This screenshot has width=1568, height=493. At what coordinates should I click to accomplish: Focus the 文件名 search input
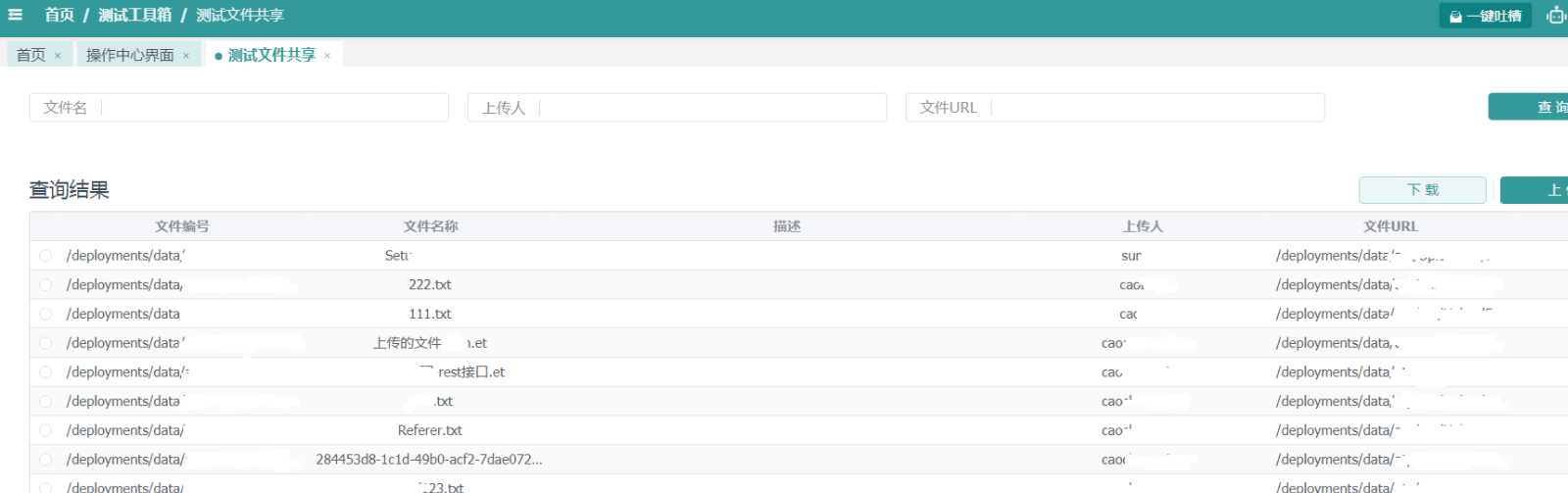pos(239,107)
